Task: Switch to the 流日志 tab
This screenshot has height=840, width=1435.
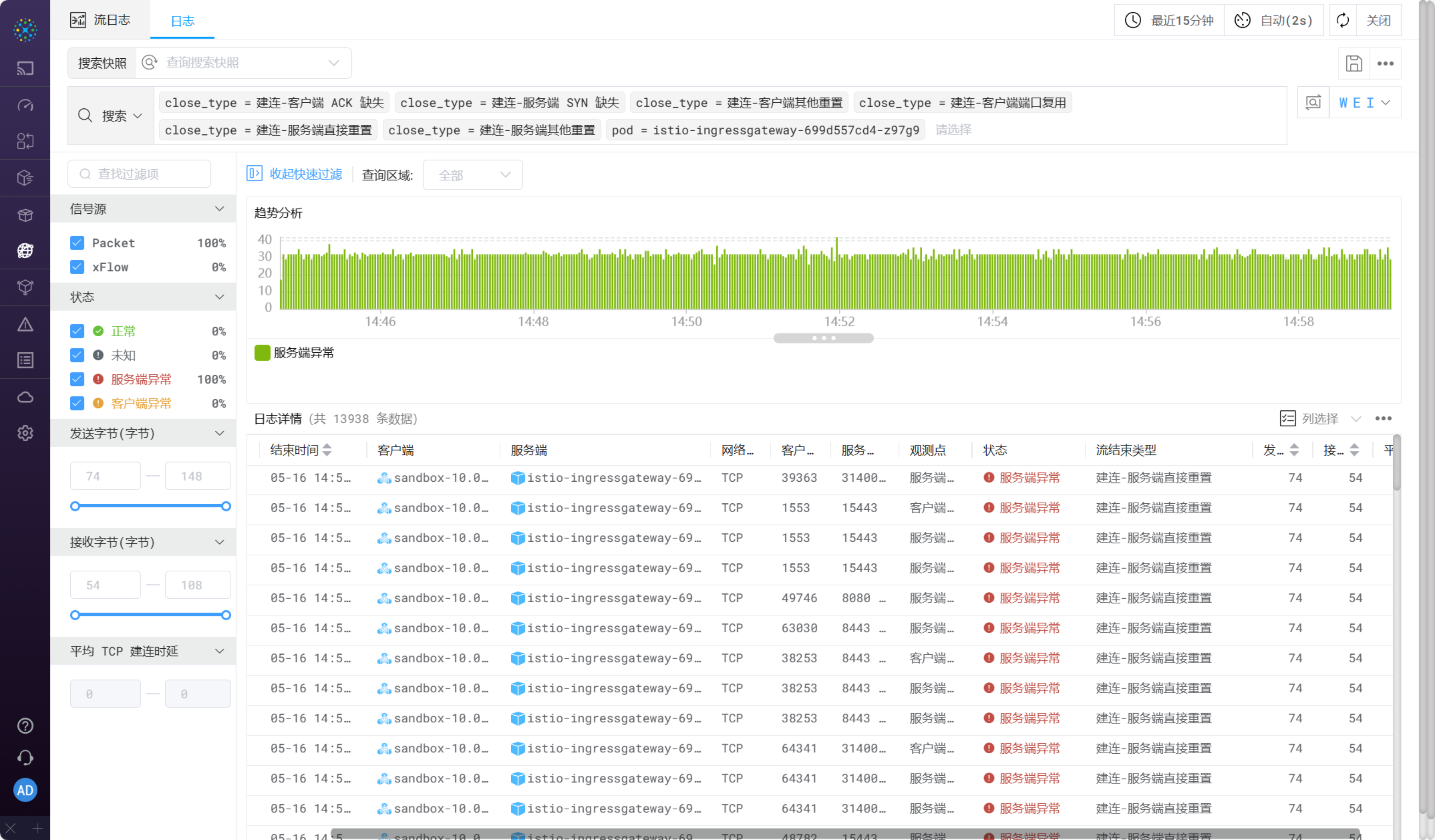Action: point(101,20)
